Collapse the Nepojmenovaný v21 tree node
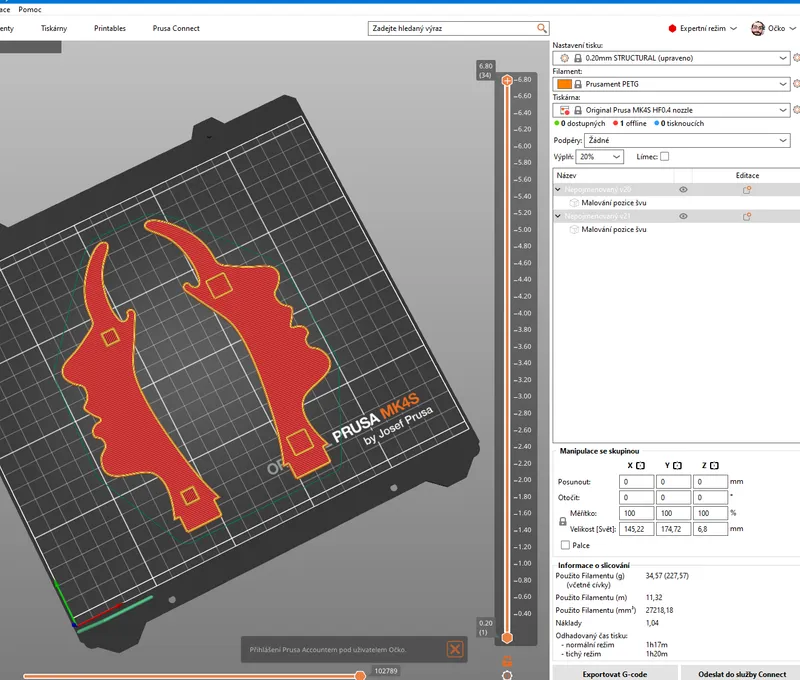This screenshot has height=680, width=800. [558, 216]
